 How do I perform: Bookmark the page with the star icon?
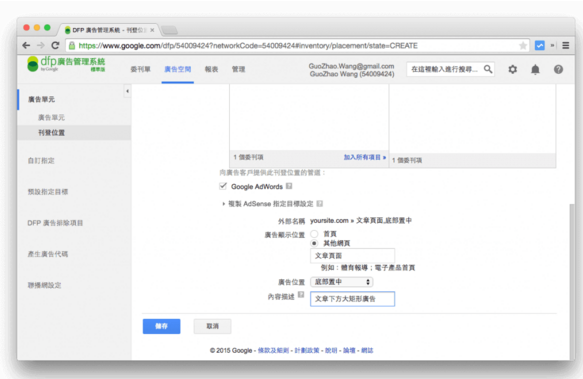point(523,46)
